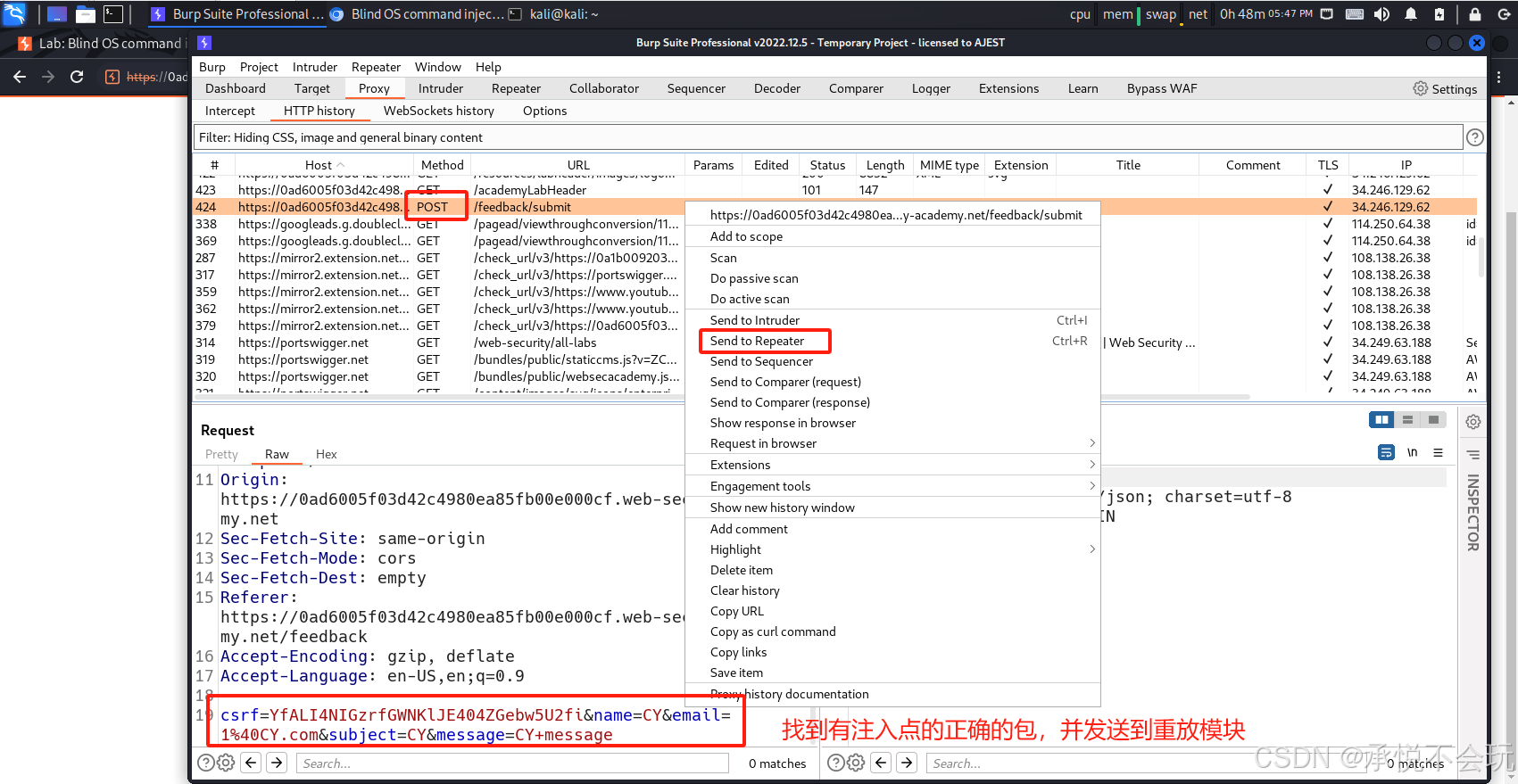Screen dimensions: 1518x784
Task: Go to next match in response search
Action: 907,763
